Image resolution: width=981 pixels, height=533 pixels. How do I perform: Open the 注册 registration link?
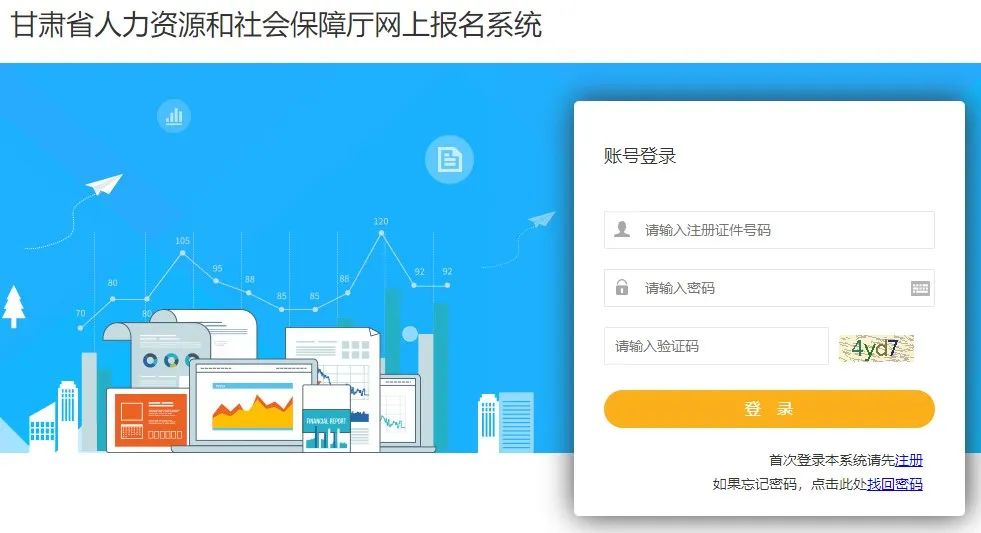coord(908,460)
